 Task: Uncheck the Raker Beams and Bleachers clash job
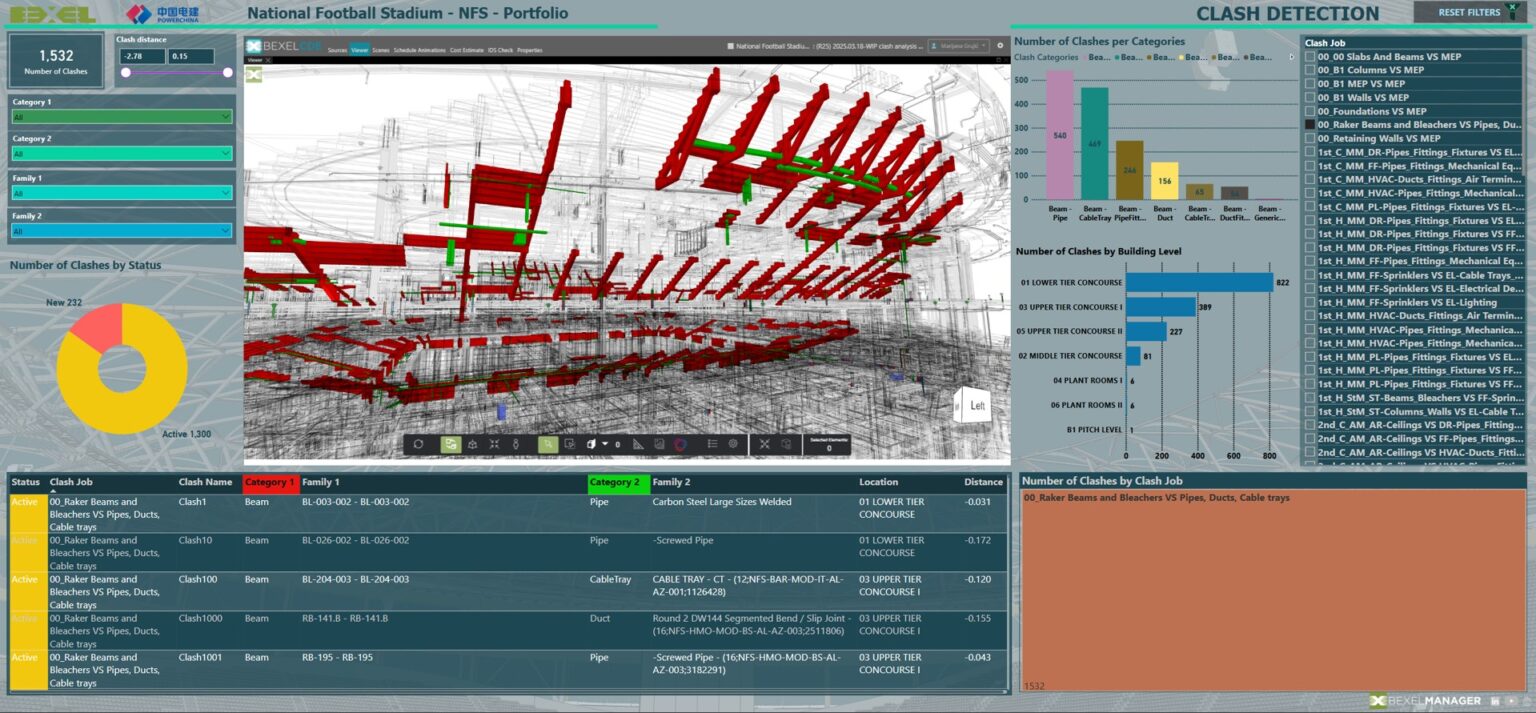tap(1309, 124)
